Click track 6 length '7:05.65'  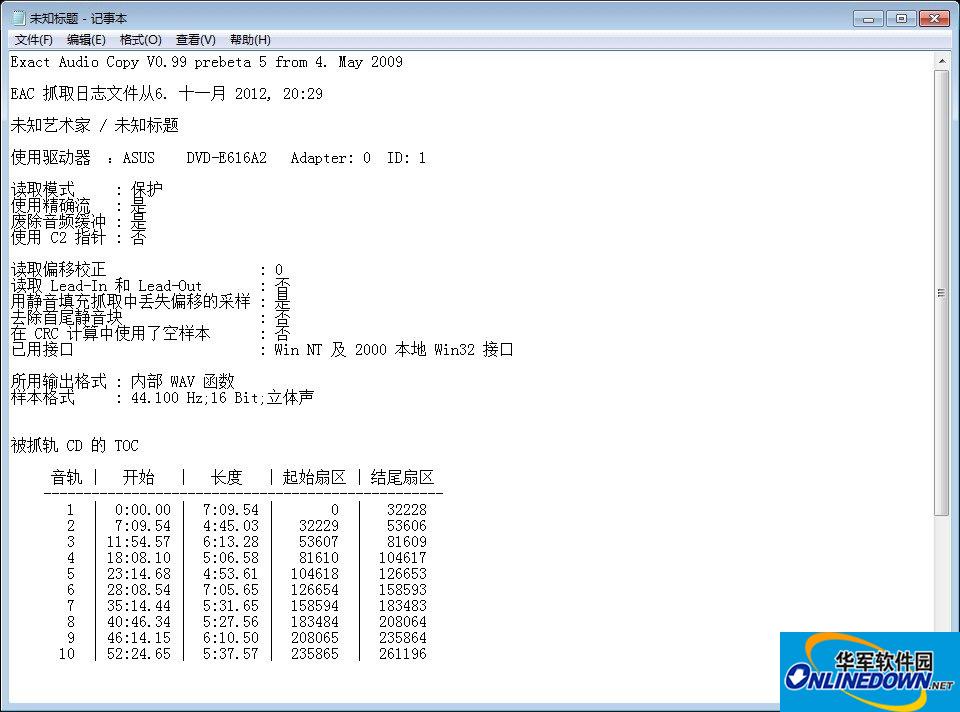coord(231,590)
